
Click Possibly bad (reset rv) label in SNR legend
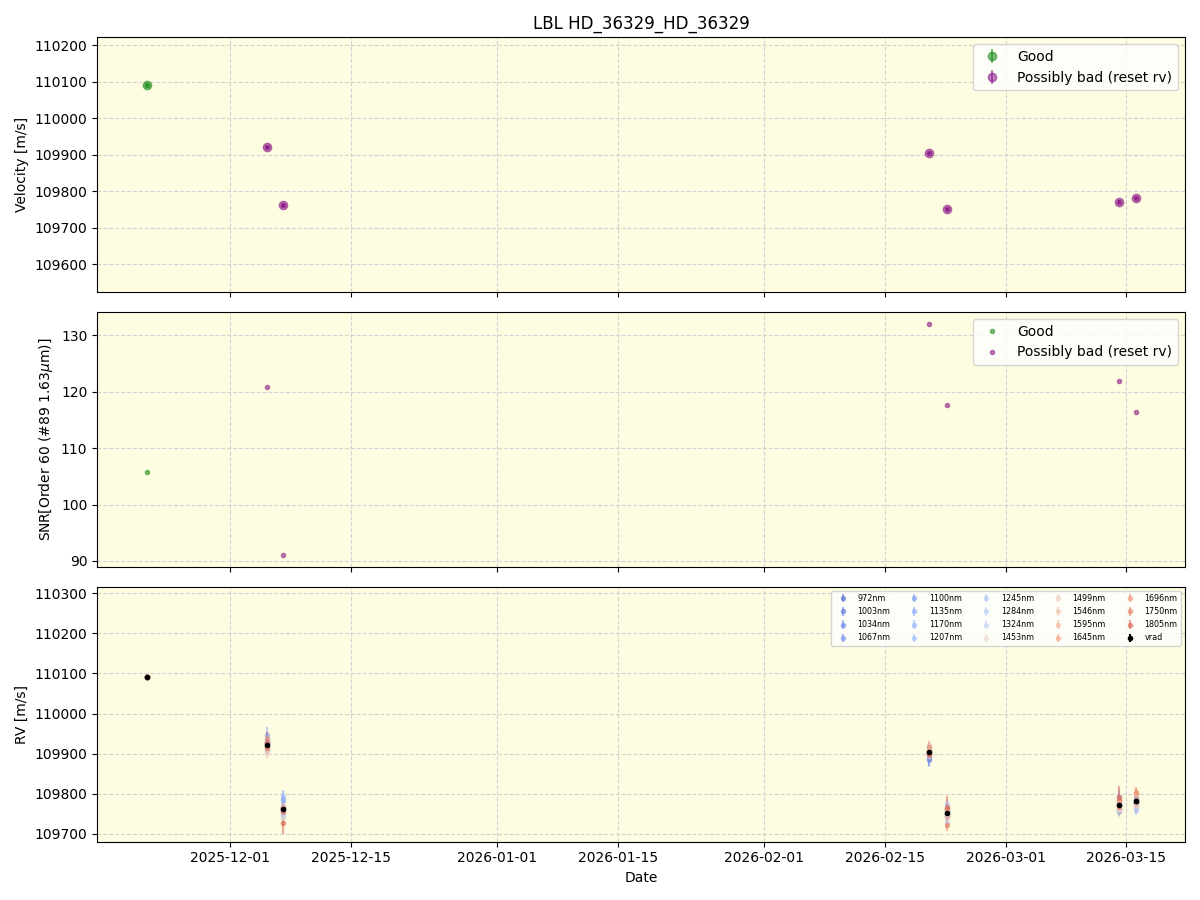[1095, 351]
